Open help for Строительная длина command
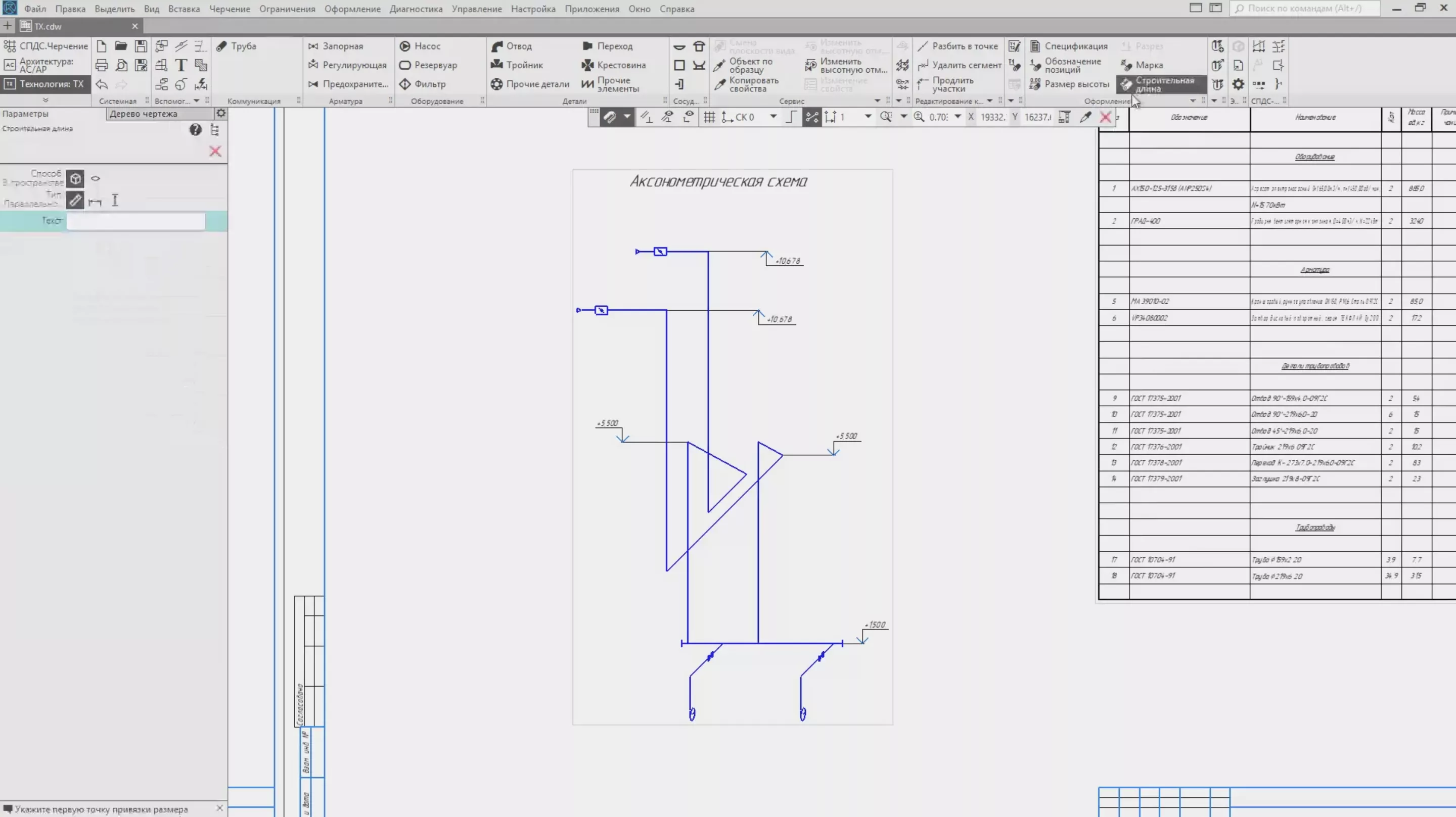The image size is (1456, 817). tap(195, 130)
